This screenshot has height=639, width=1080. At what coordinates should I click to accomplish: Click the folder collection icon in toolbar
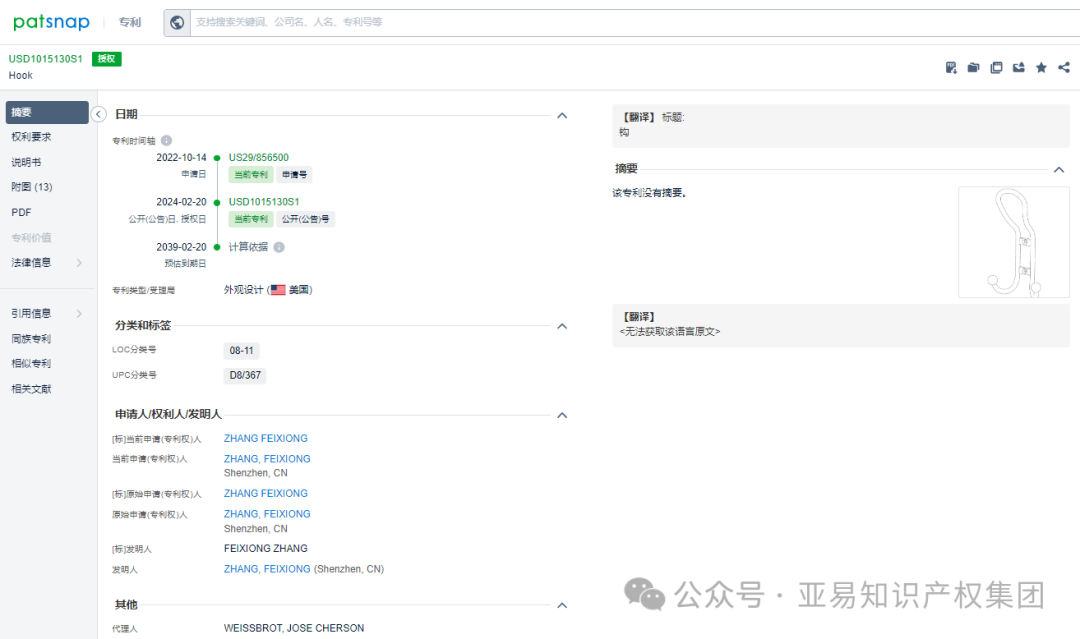pyautogui.click(x=973, y=67)
